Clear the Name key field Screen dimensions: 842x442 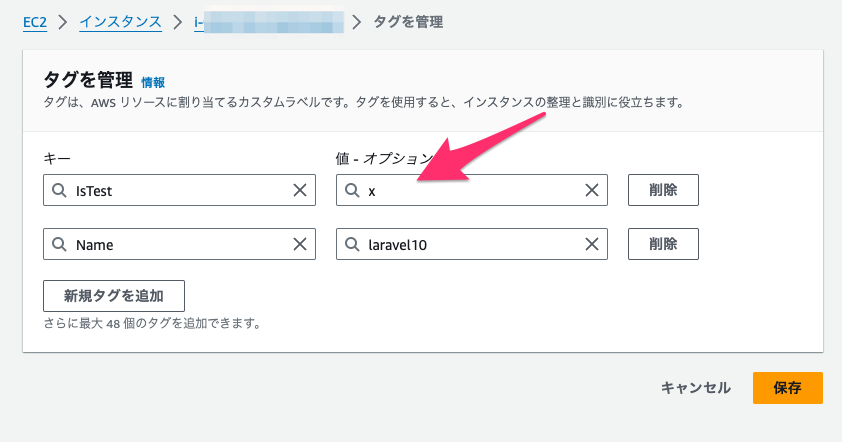coord(300,244)
